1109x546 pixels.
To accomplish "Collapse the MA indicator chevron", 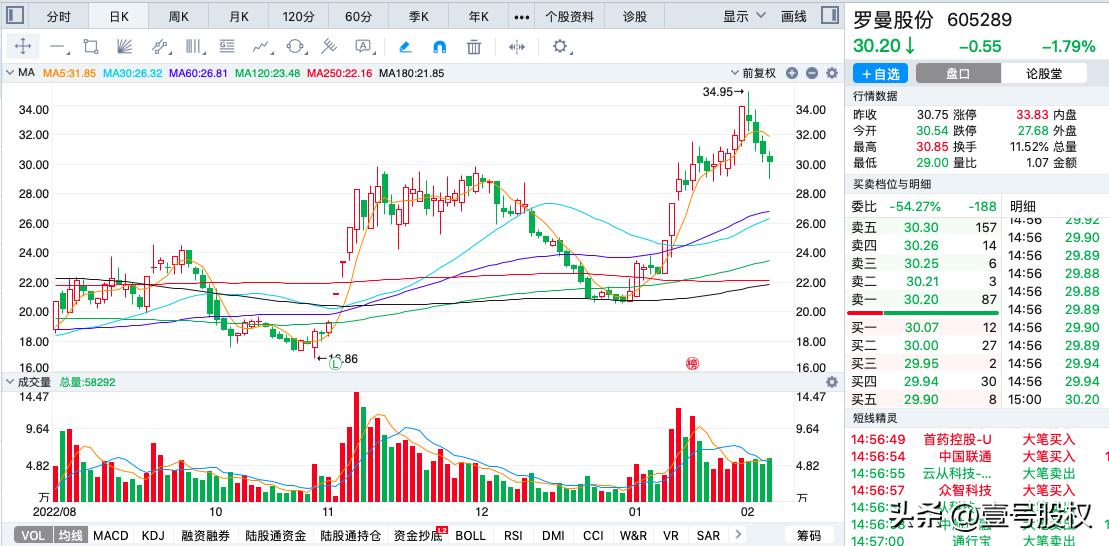I will click(x=10, y=73).
